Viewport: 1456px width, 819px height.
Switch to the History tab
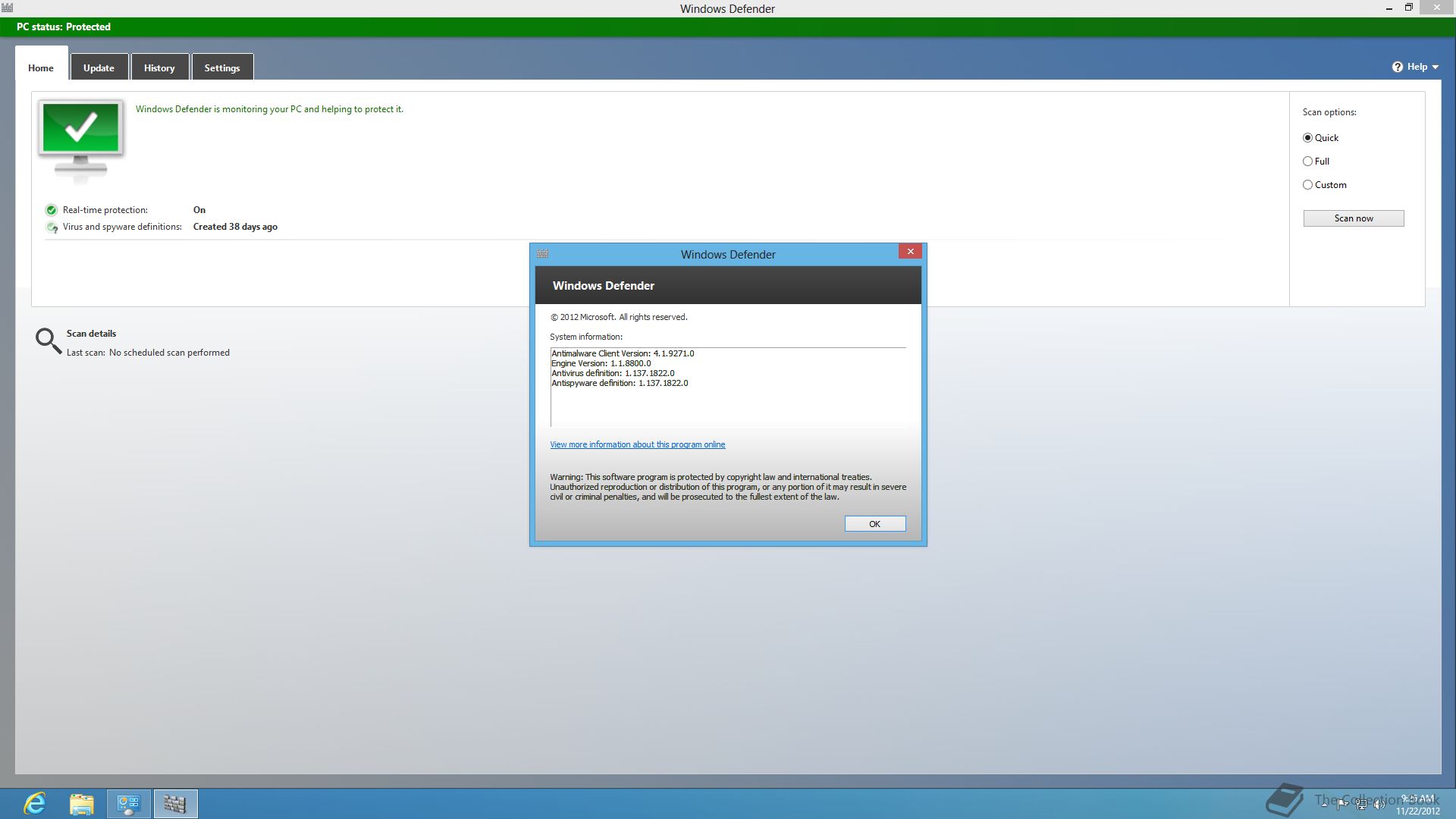159,67
